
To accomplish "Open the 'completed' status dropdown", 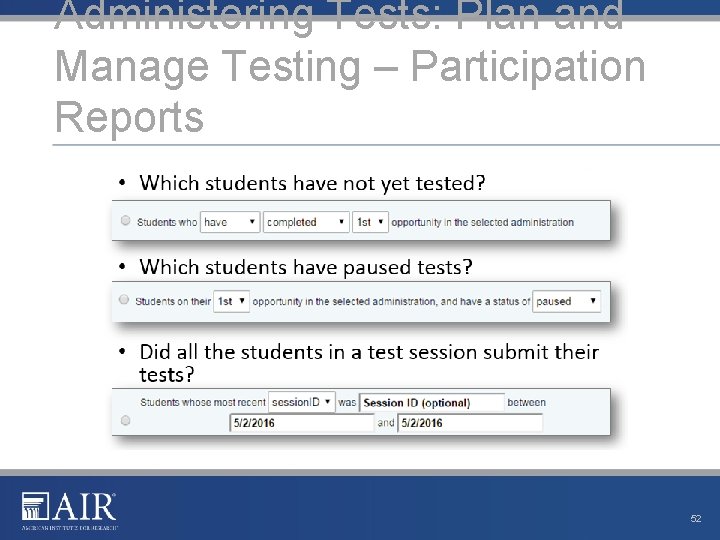I will tap(306, 222).
